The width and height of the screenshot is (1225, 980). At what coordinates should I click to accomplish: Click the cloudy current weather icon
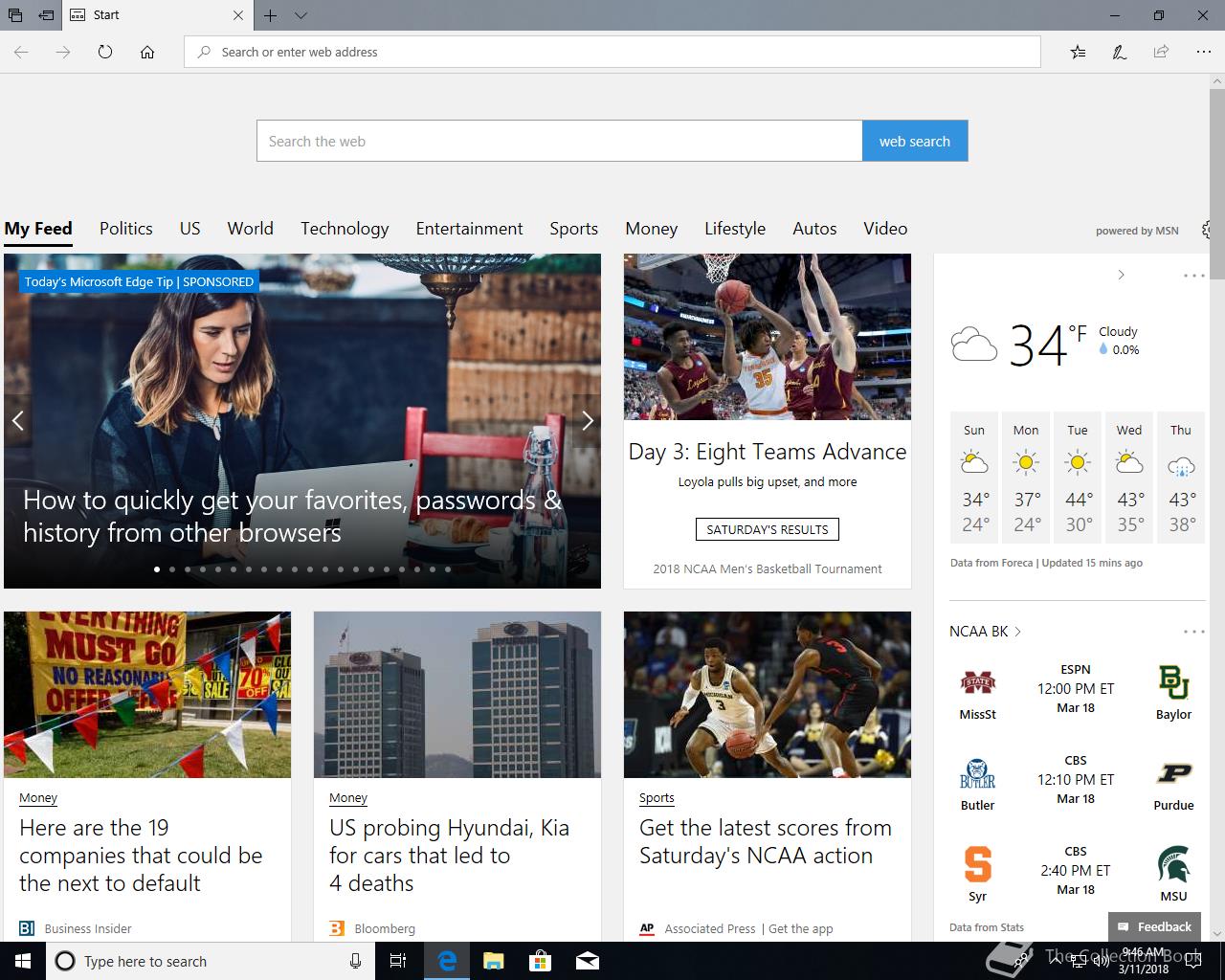coord(974,344)
